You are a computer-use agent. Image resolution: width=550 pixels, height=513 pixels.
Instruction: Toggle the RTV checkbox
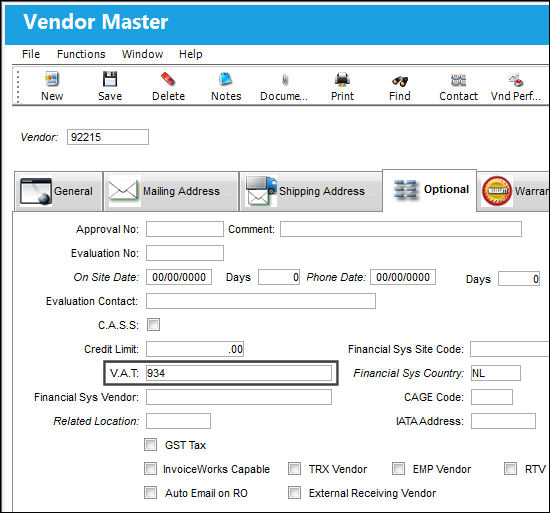coord(510,468)
